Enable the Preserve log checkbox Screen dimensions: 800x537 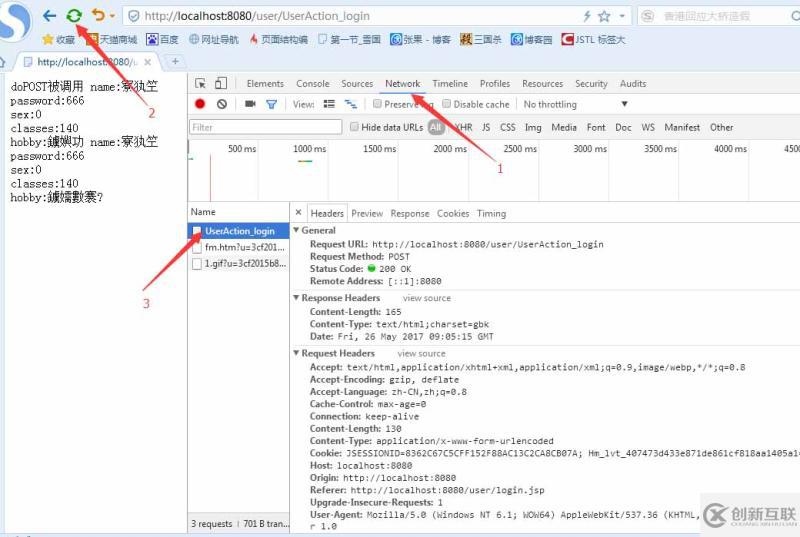pyautogui.click(x=378, y=104)
